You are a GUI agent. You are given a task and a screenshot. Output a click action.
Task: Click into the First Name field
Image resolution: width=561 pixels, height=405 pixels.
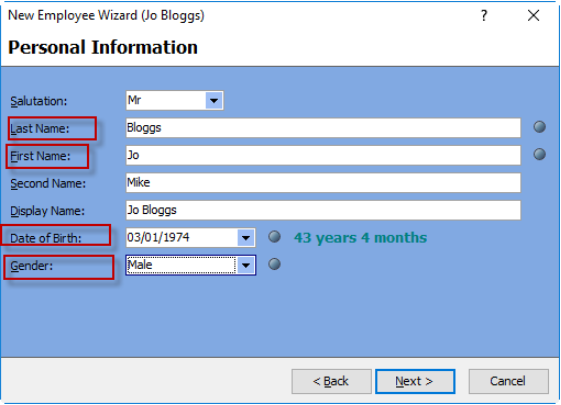(x=323, y=155)
